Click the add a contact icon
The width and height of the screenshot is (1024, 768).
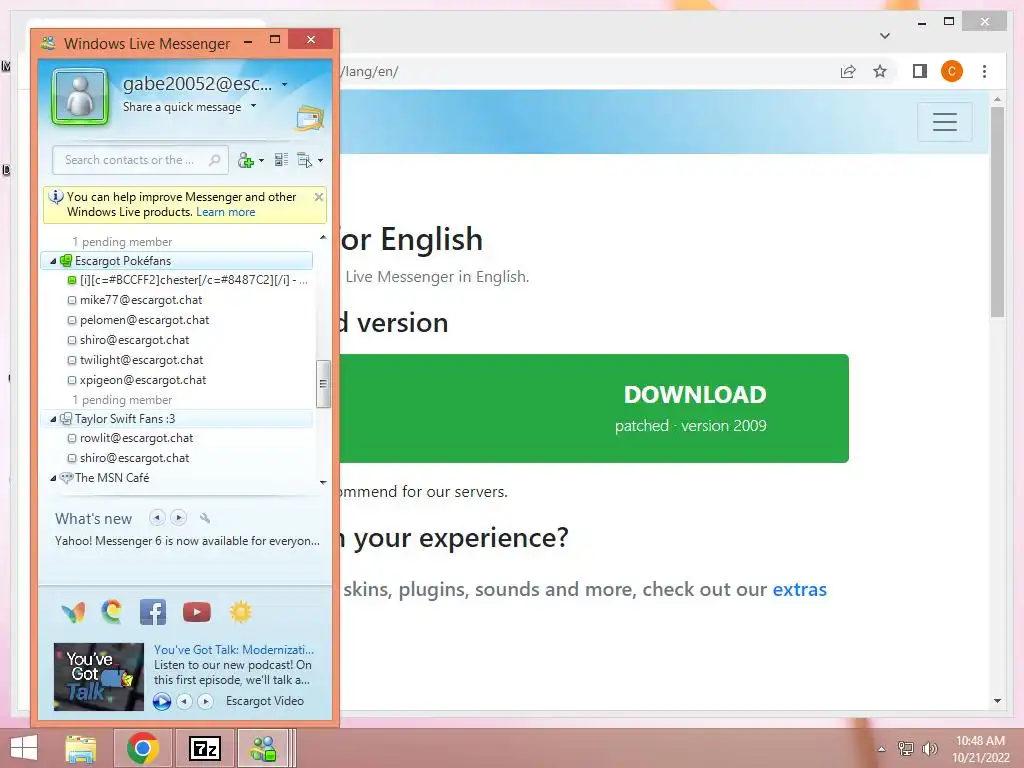click(246, 160)
